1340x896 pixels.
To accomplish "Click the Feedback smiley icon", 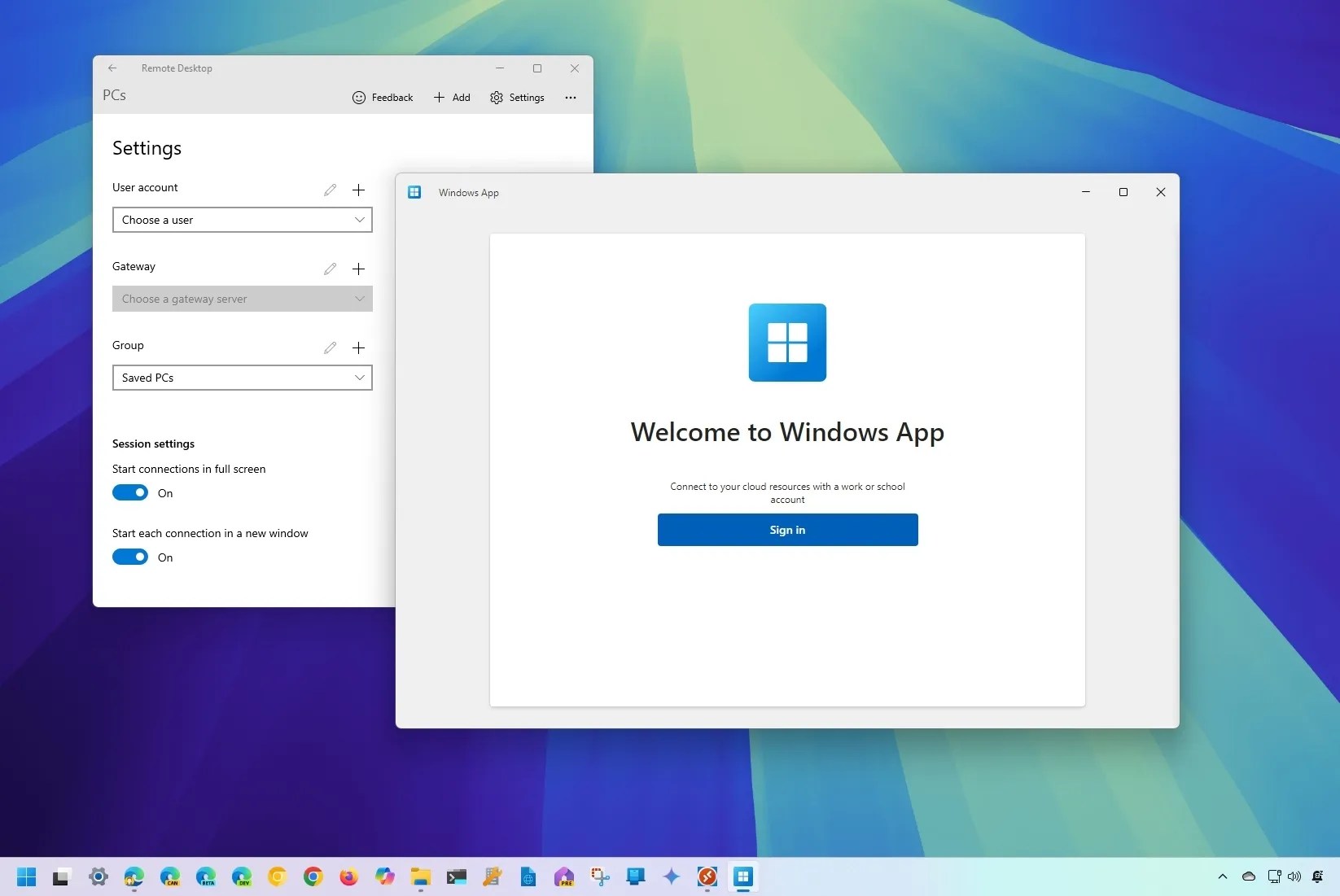I will tap(359, 98).
